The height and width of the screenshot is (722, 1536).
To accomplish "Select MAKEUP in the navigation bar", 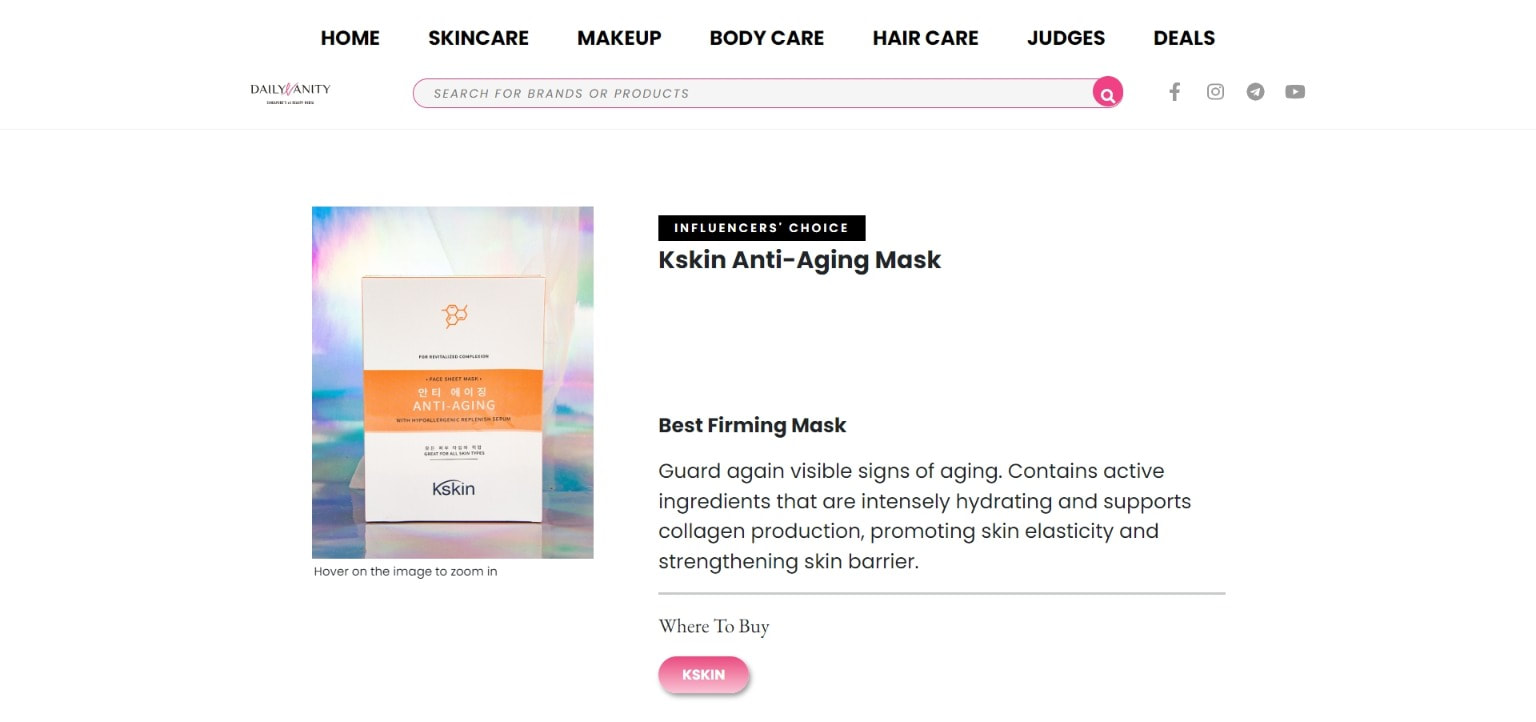I will coord(619,38).
